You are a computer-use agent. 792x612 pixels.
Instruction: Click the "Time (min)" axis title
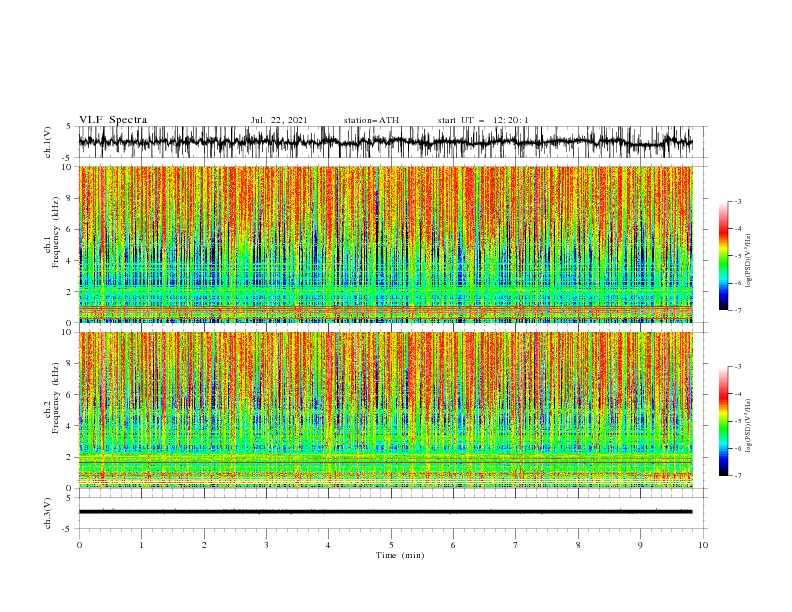coord(400,555)
